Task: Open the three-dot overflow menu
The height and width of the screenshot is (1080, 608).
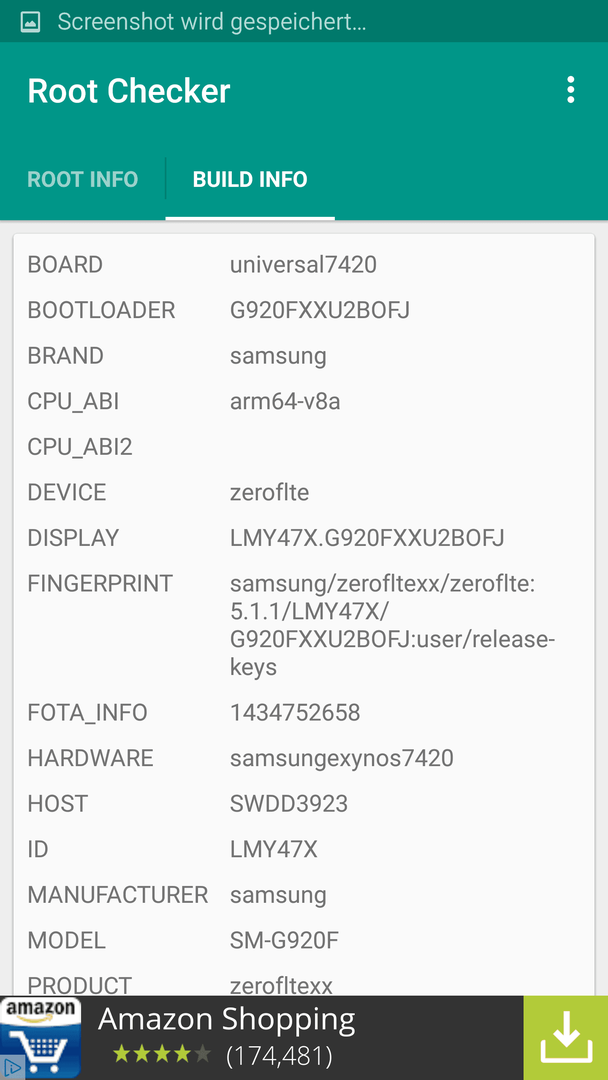Action: point(570,90)
